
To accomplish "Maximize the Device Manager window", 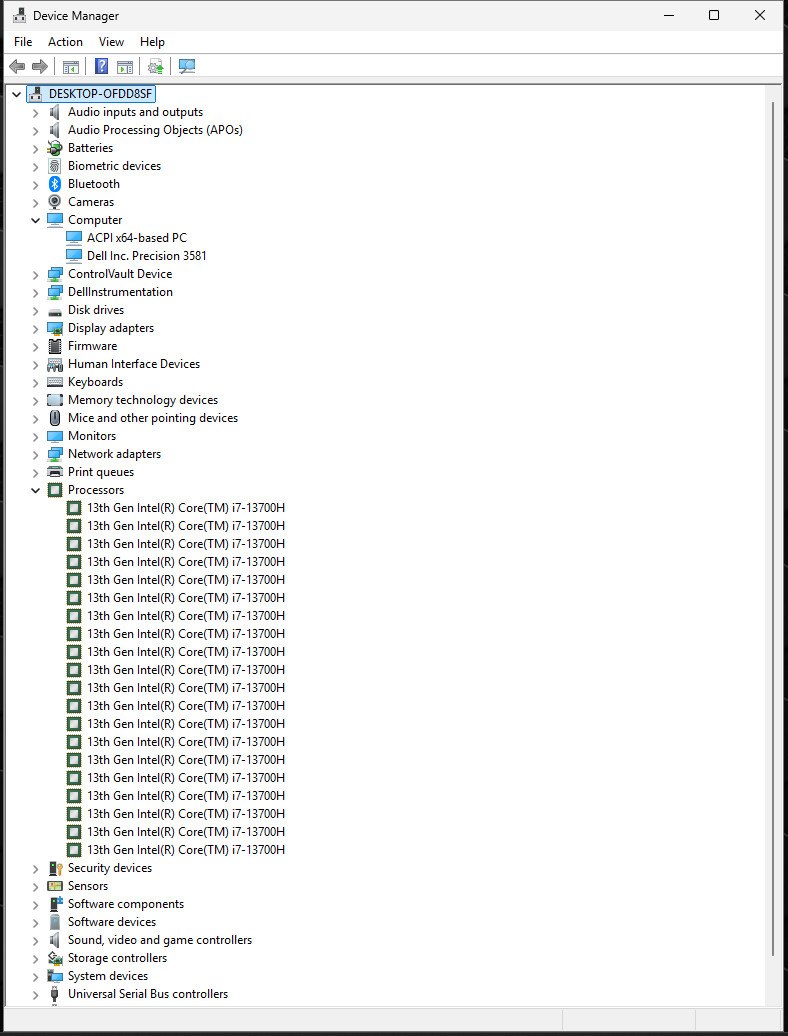I will pyautogui.click(x=714, y=15).
